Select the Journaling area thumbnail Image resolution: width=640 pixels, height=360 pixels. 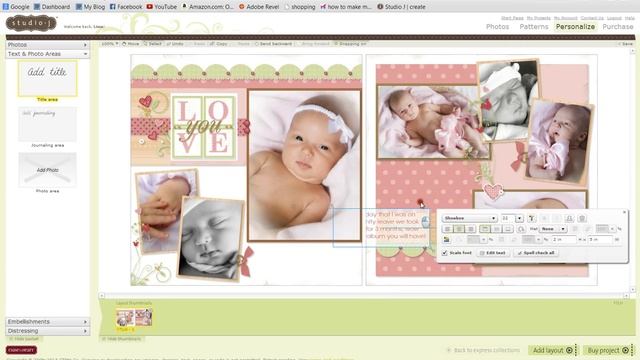click(x=47, y=124)
